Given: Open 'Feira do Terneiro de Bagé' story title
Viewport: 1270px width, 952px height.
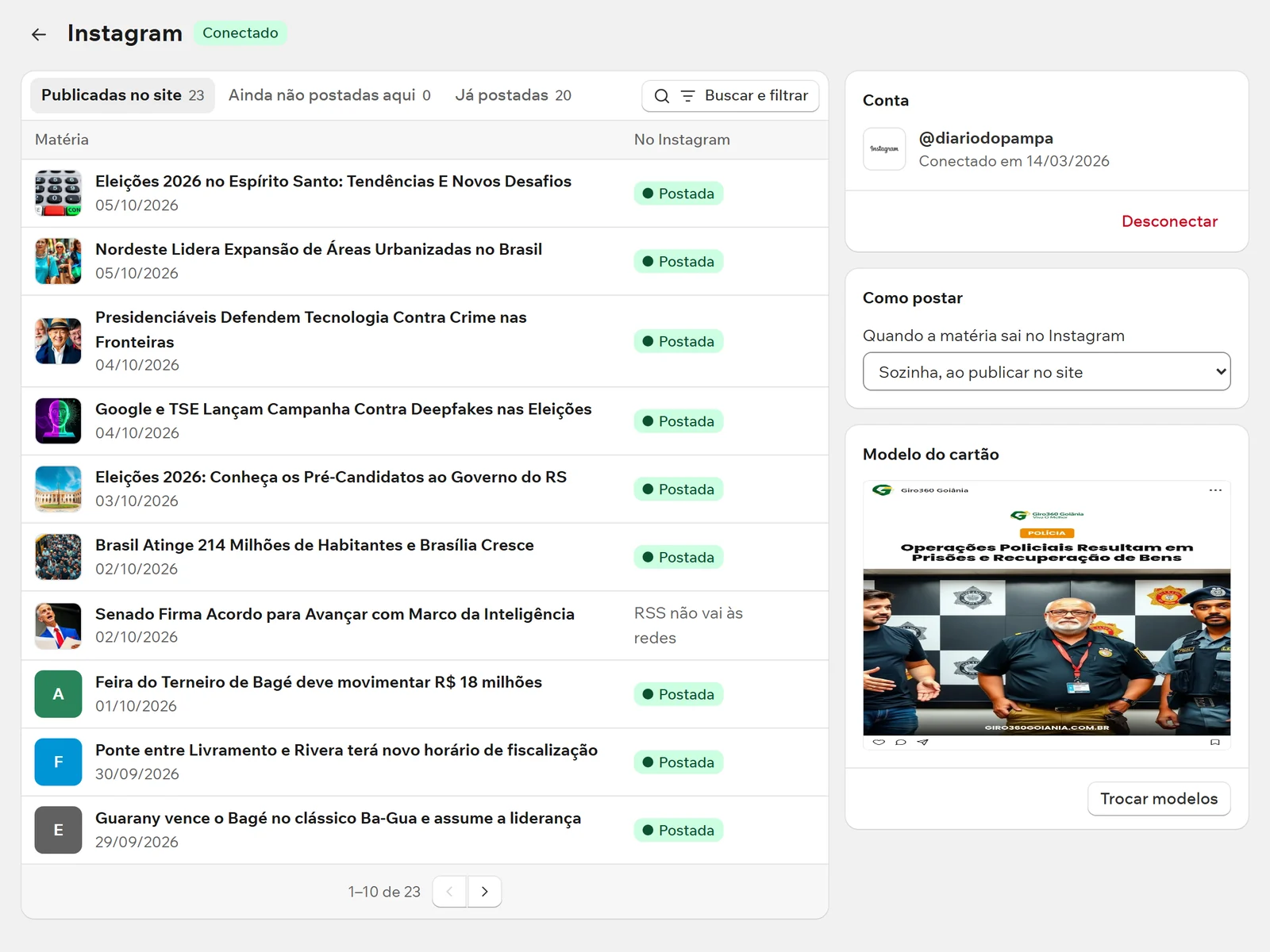Looking at the screenshot, I should point(318,682).
